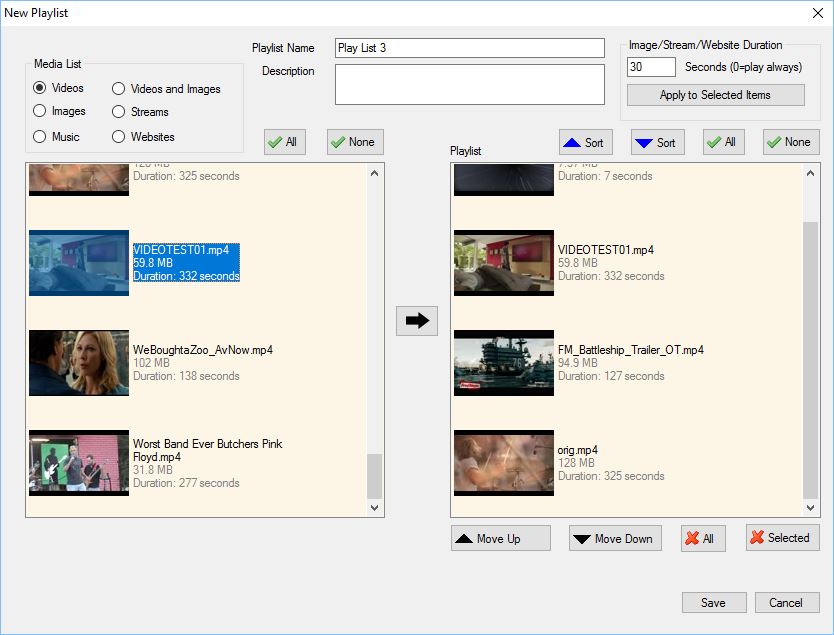Select None in the playlist
834x635 pixels.
(x=791, y=142)
